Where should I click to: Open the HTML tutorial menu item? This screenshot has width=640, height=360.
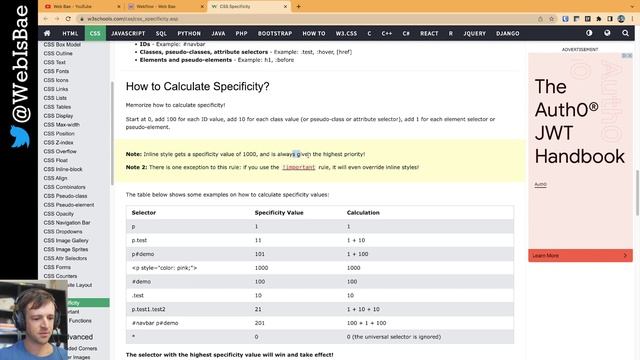[70, 33]
